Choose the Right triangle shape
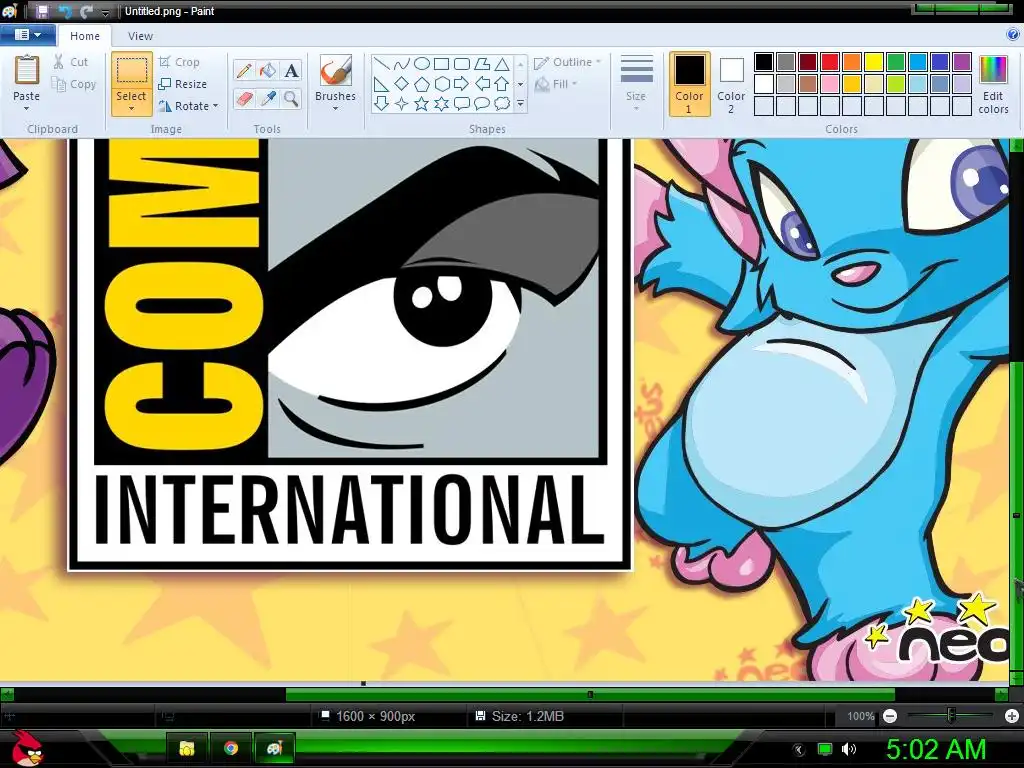Viewport: 1024px width, 768px height. [x=382, y=84]
